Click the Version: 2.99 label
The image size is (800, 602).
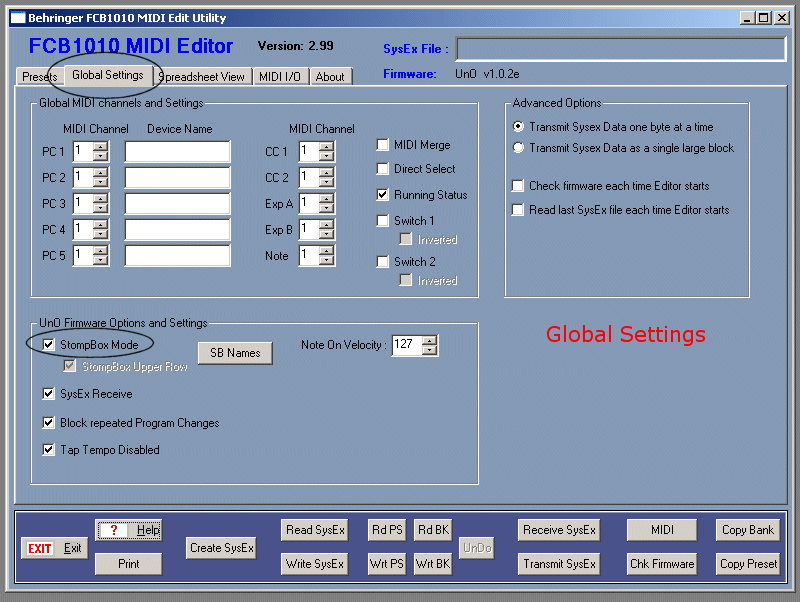pyautogui.click(x=295, y=46)
